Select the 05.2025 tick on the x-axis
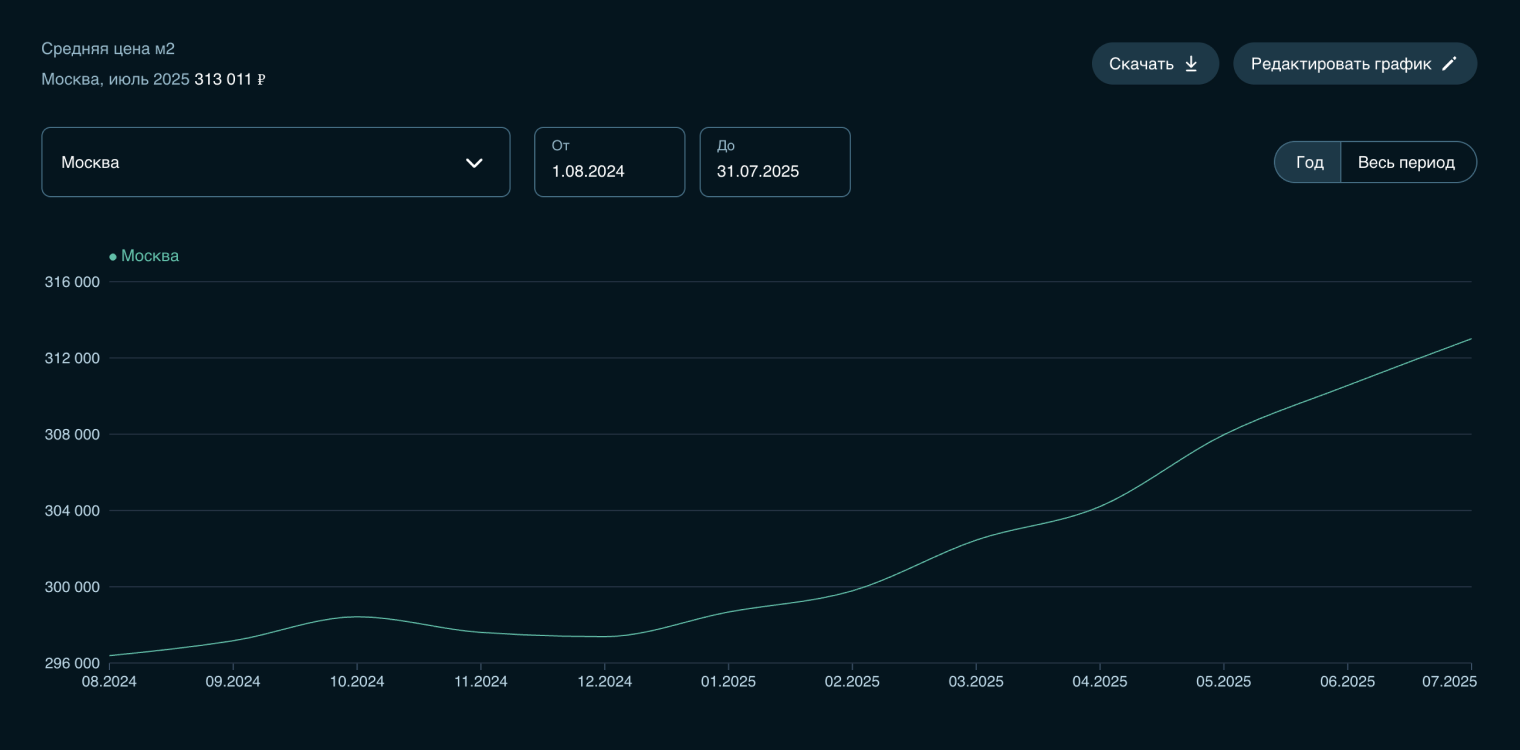This screenshot has height=750, width=1520. coord(1223,682)
